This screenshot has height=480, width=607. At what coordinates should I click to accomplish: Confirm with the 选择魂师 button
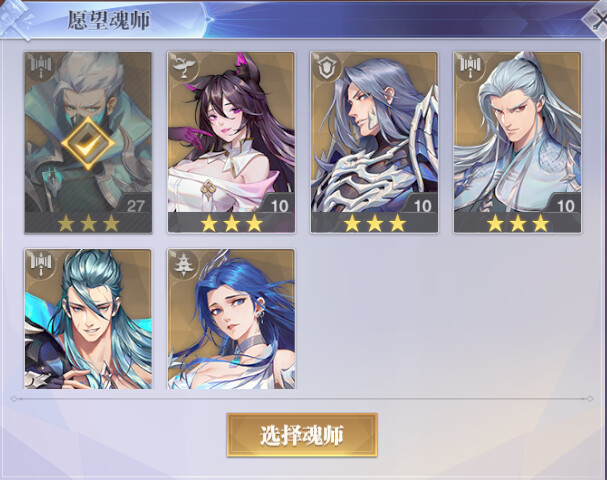click(302, 435)
